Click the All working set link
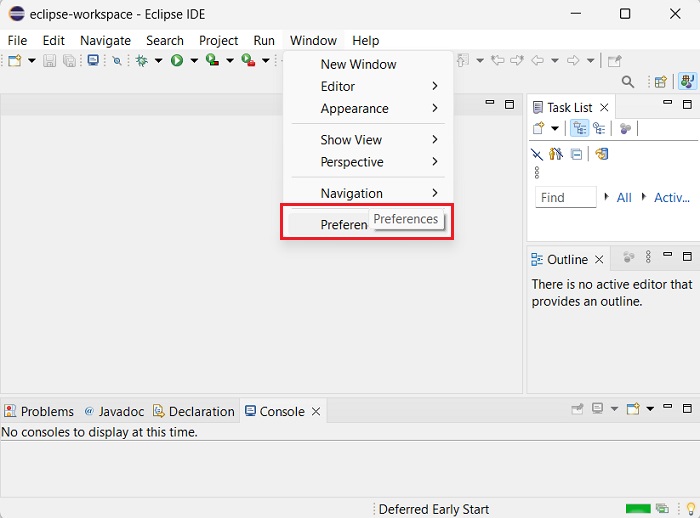 pyautogui.click(x=624, y=198)
